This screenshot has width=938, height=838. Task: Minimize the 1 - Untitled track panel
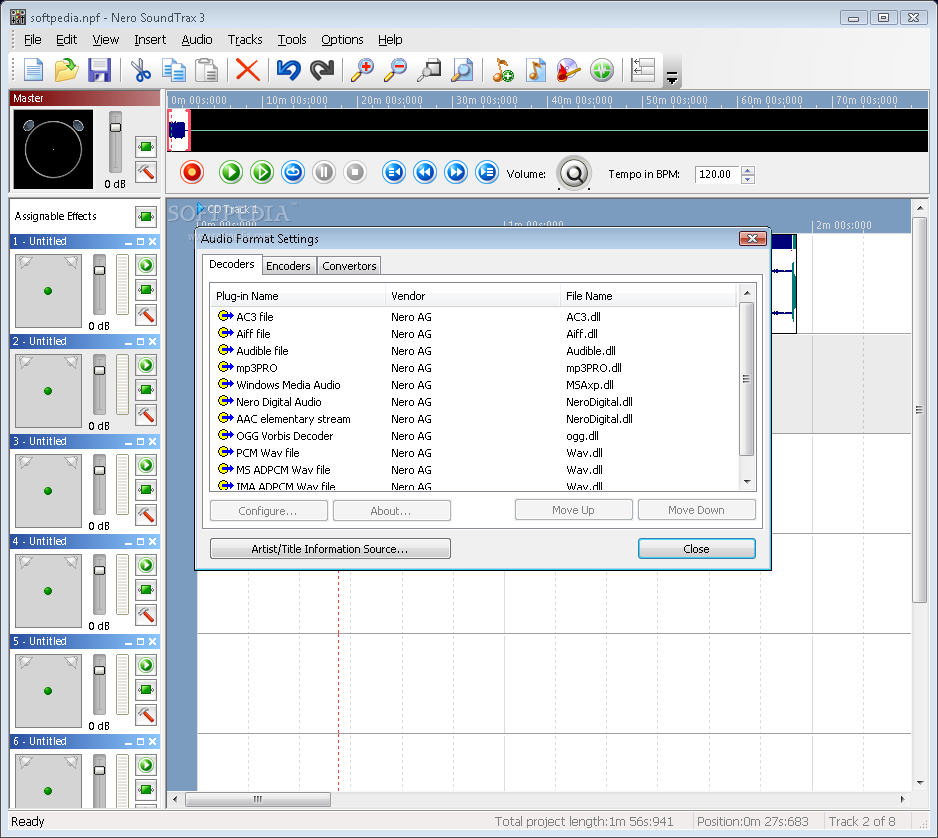point(129,242)
